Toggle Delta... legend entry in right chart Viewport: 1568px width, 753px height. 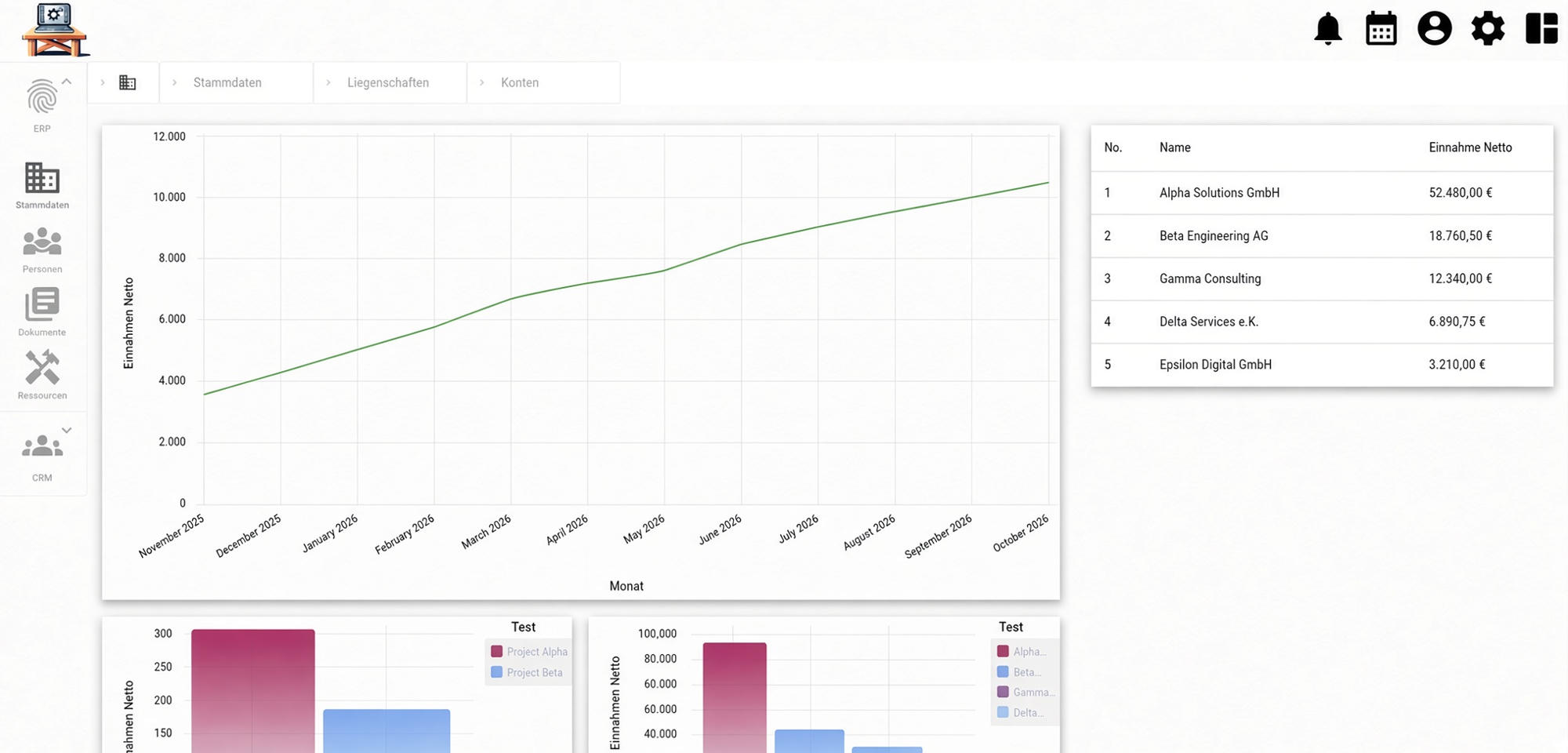[1020, 712]
